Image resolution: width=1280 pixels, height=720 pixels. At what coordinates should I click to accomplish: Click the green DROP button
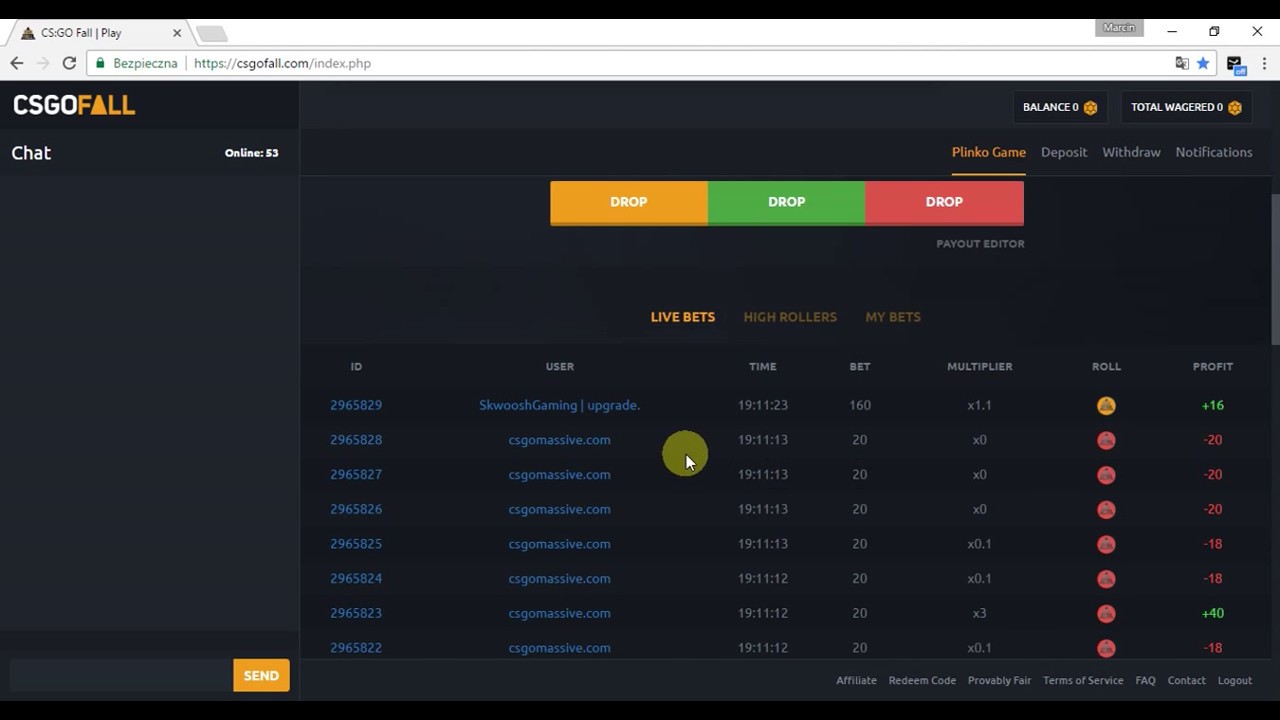click(x=786, y=202)
